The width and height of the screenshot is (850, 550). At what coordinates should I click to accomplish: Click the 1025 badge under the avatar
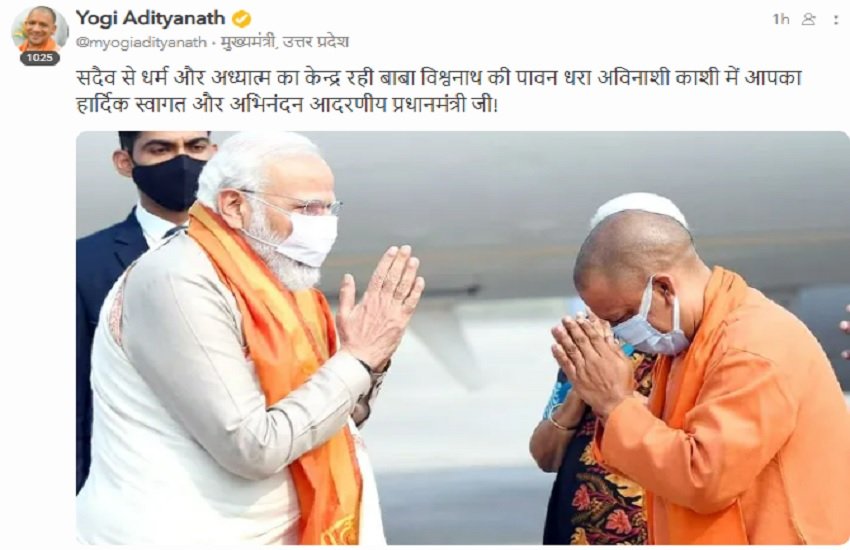(x=40, y=58)
